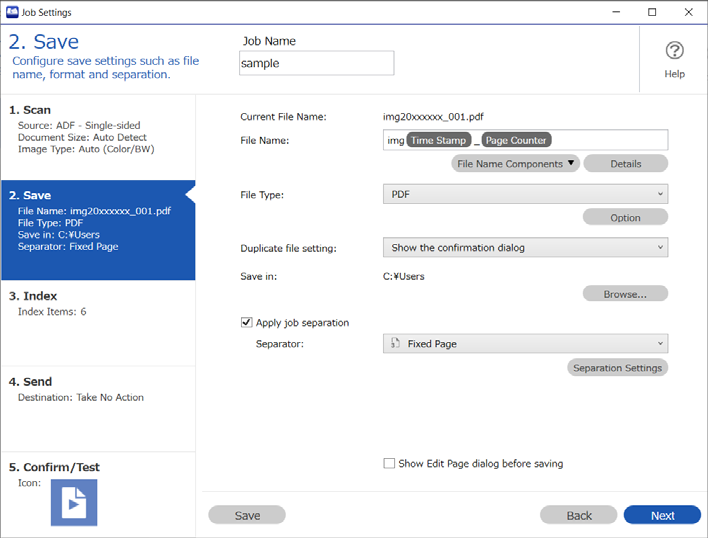The image size is (708, 538).
Task: Open Separation Settings
Action: click(x=617, y=367)
